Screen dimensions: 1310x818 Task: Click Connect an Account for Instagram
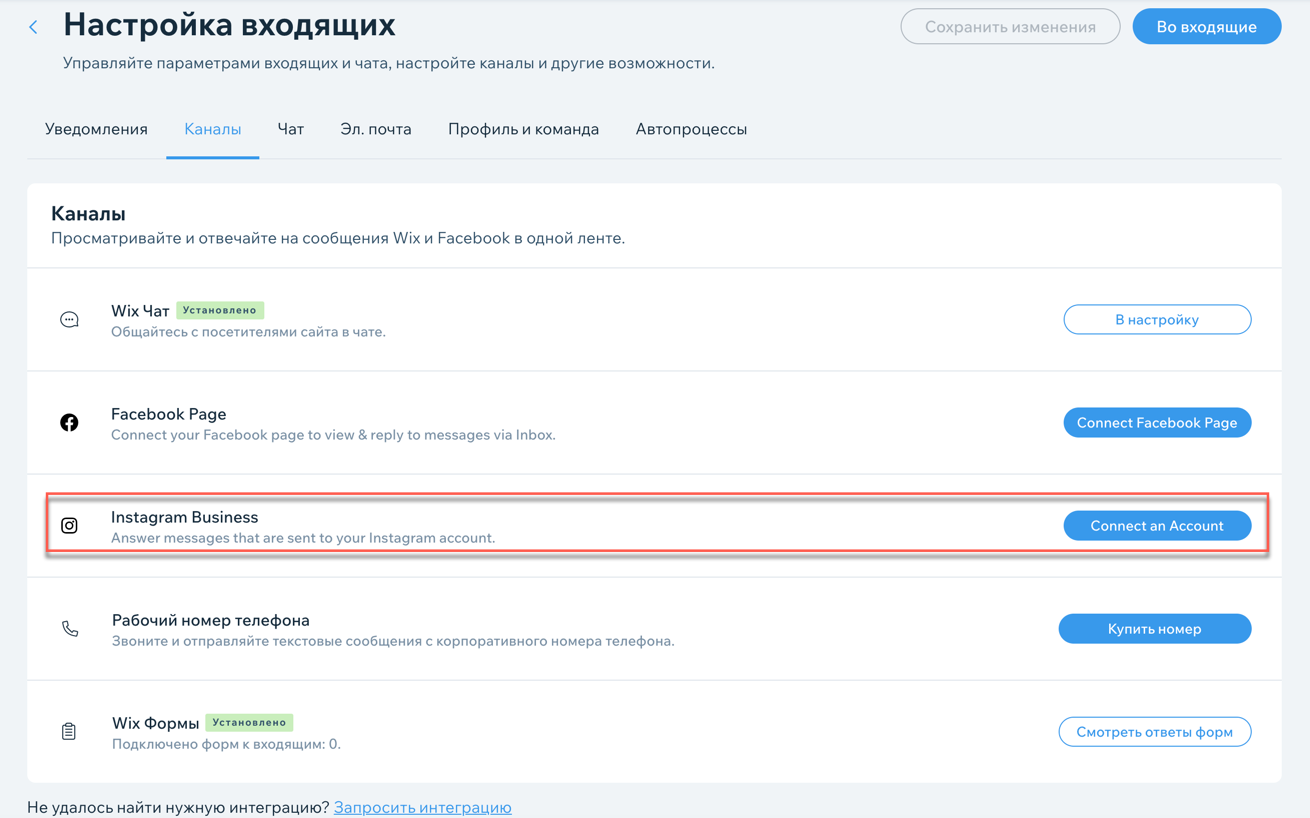[x=1157, y=526]
